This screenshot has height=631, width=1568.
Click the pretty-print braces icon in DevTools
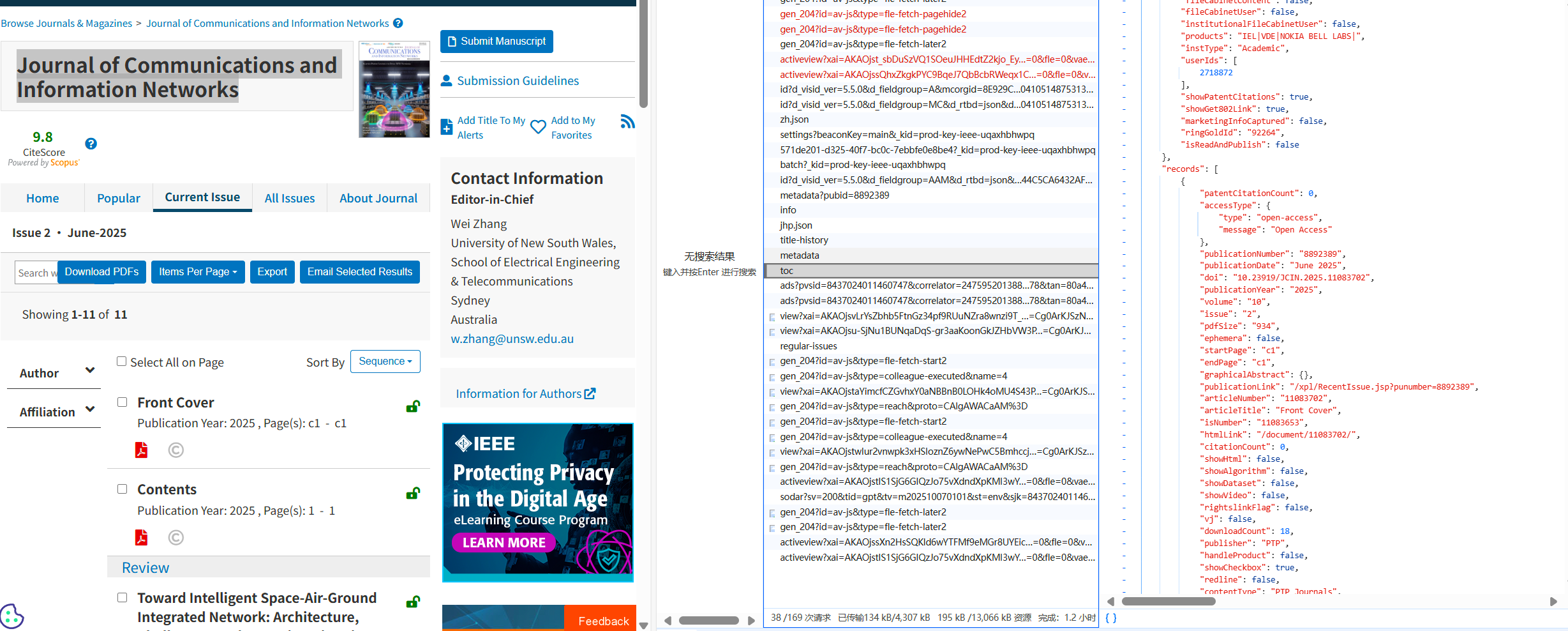click(1111, 618)
